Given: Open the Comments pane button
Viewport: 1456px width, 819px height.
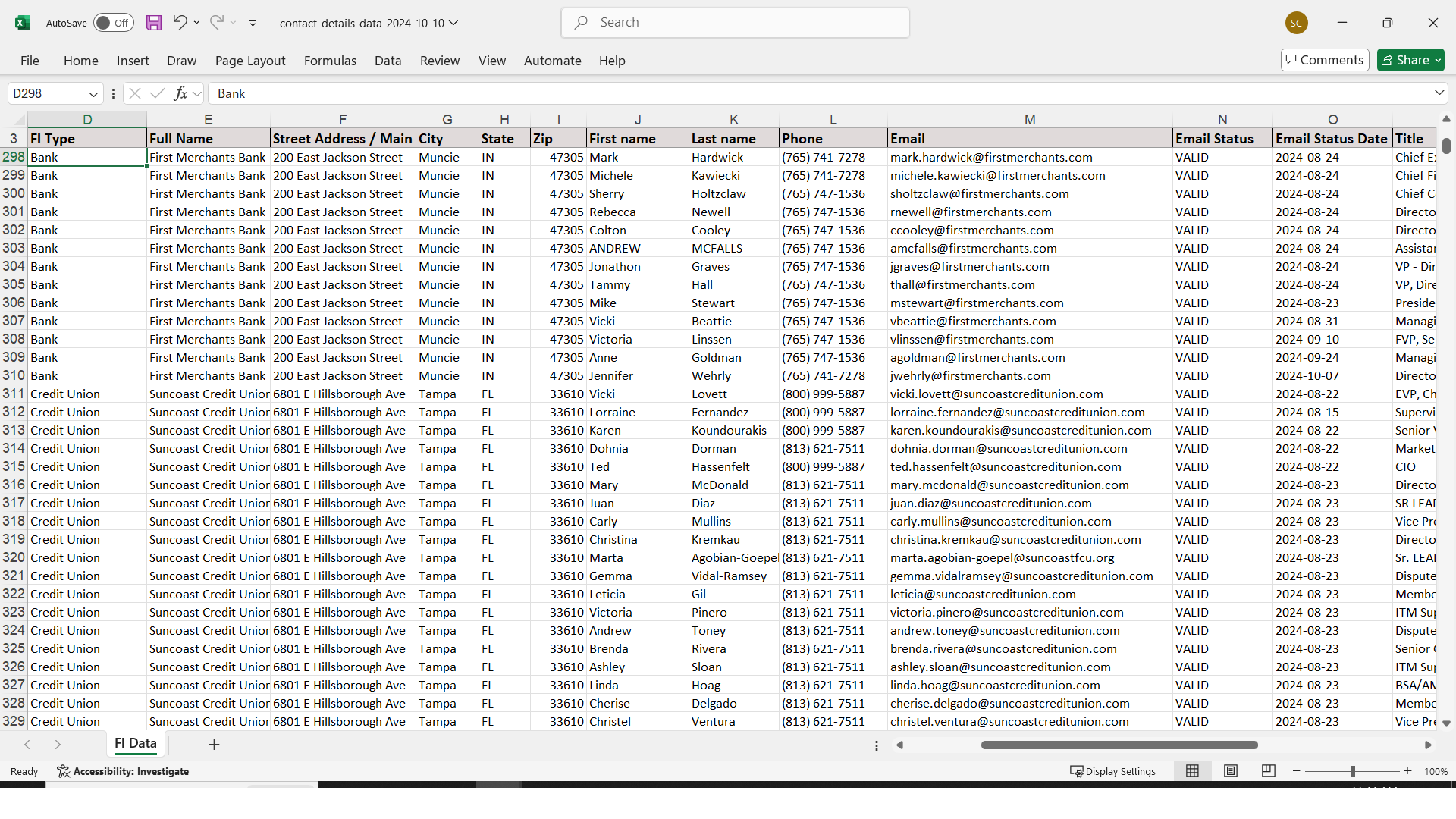Looking at the screenshot, I should tap(1324, 60).
